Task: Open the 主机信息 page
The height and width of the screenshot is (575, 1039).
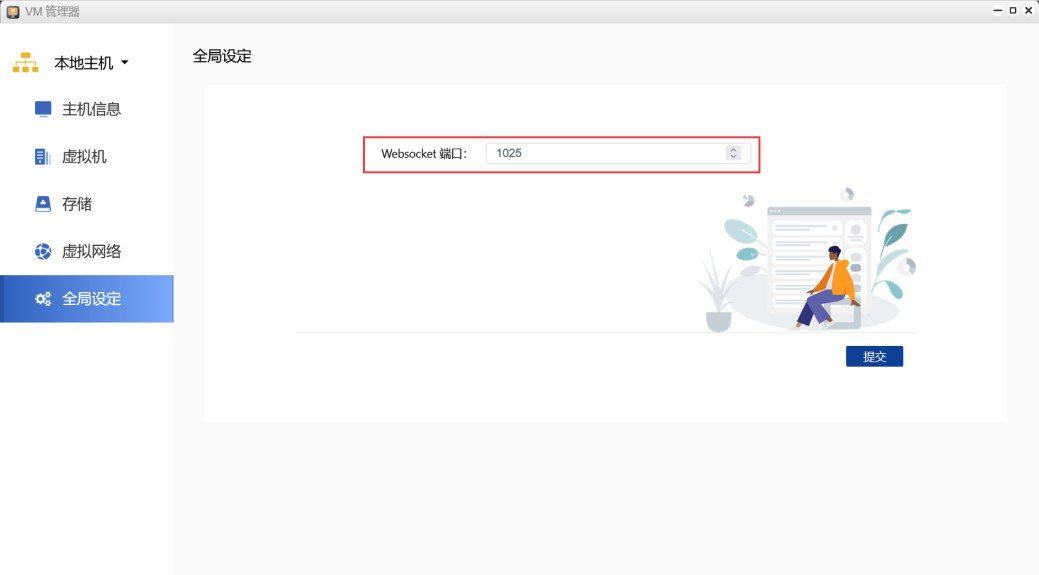Action: 92,109
